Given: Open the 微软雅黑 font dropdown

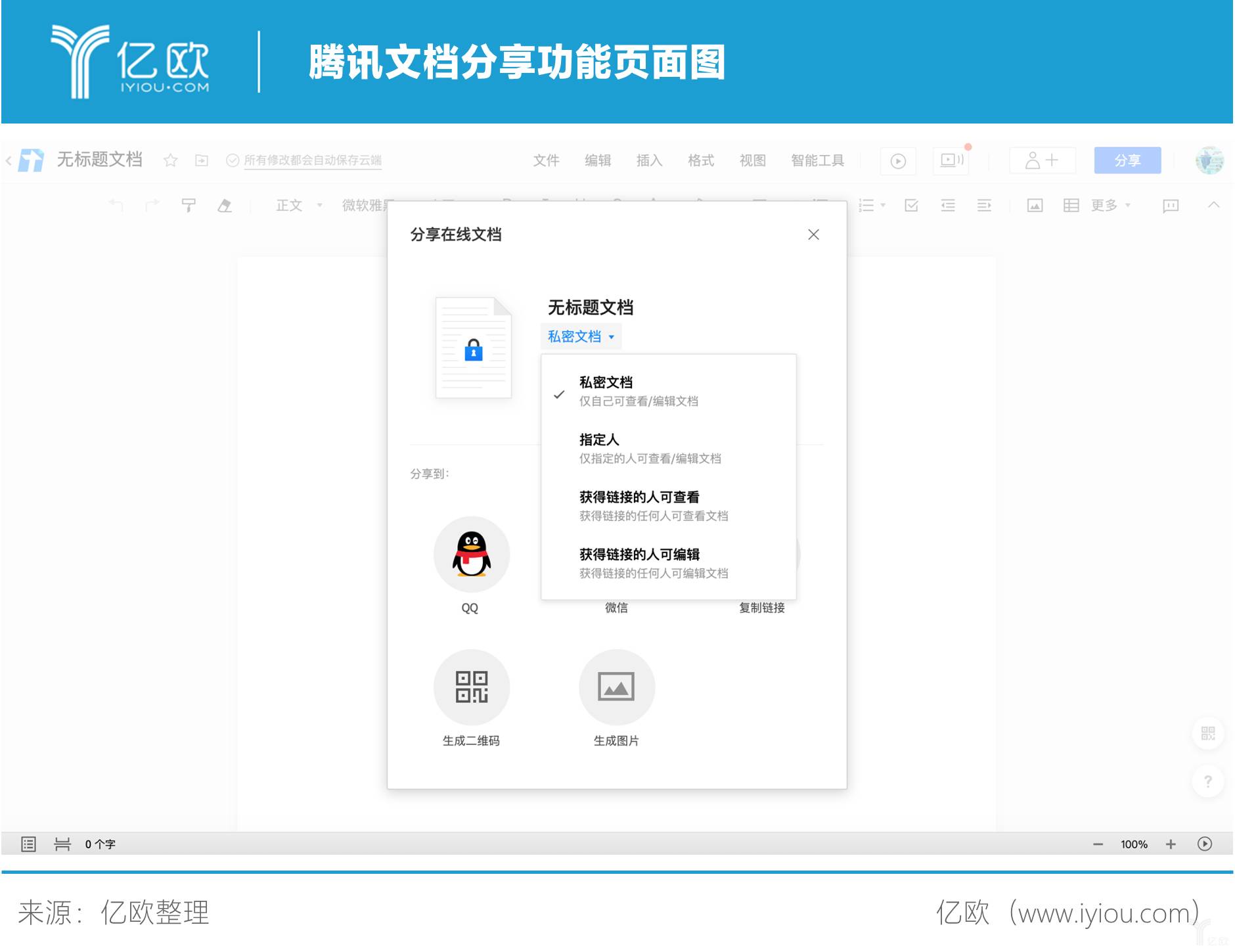Looking at the screenshot, I should click(366, 205).
